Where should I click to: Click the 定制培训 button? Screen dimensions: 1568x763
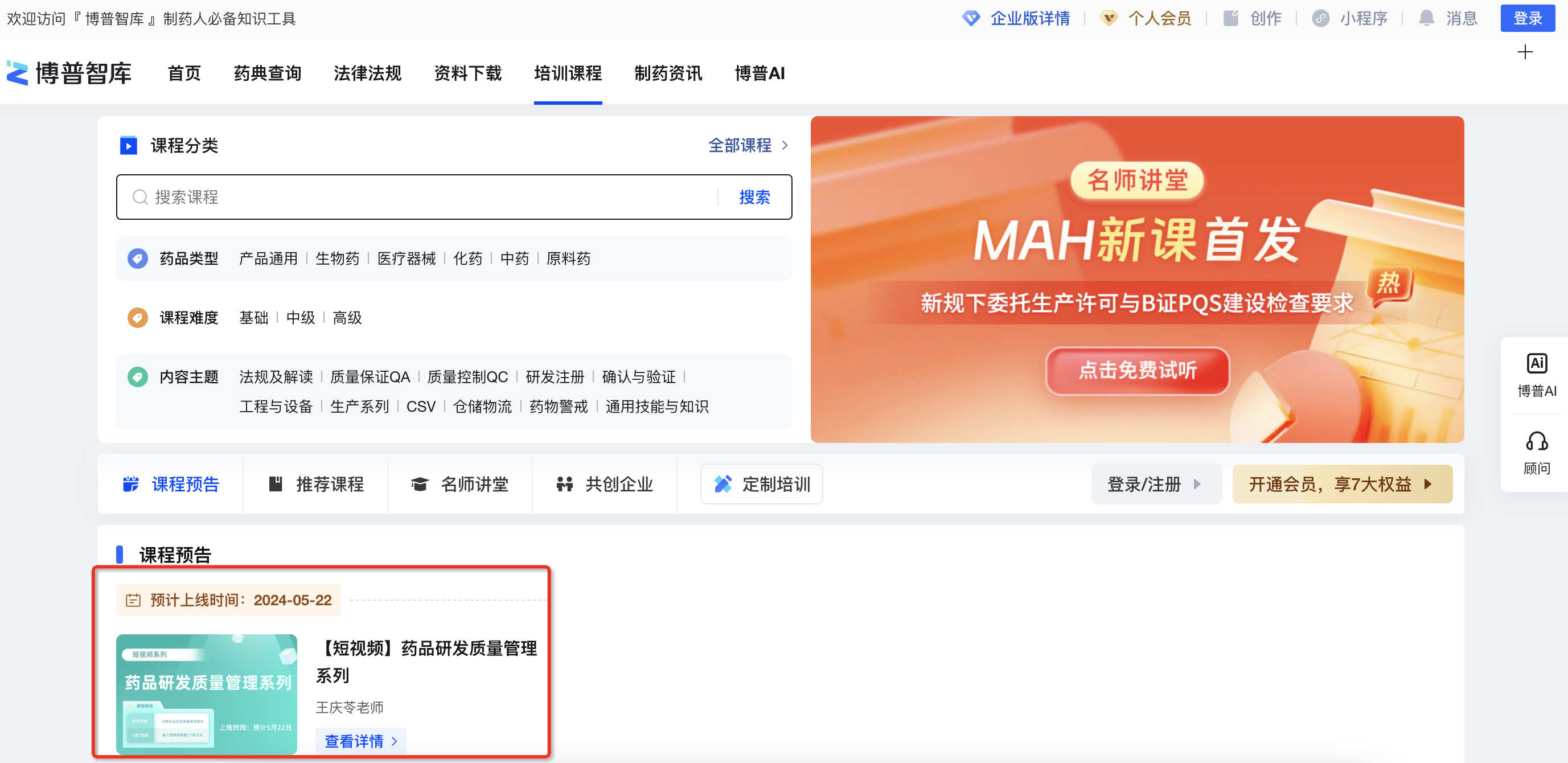point(761,484)
